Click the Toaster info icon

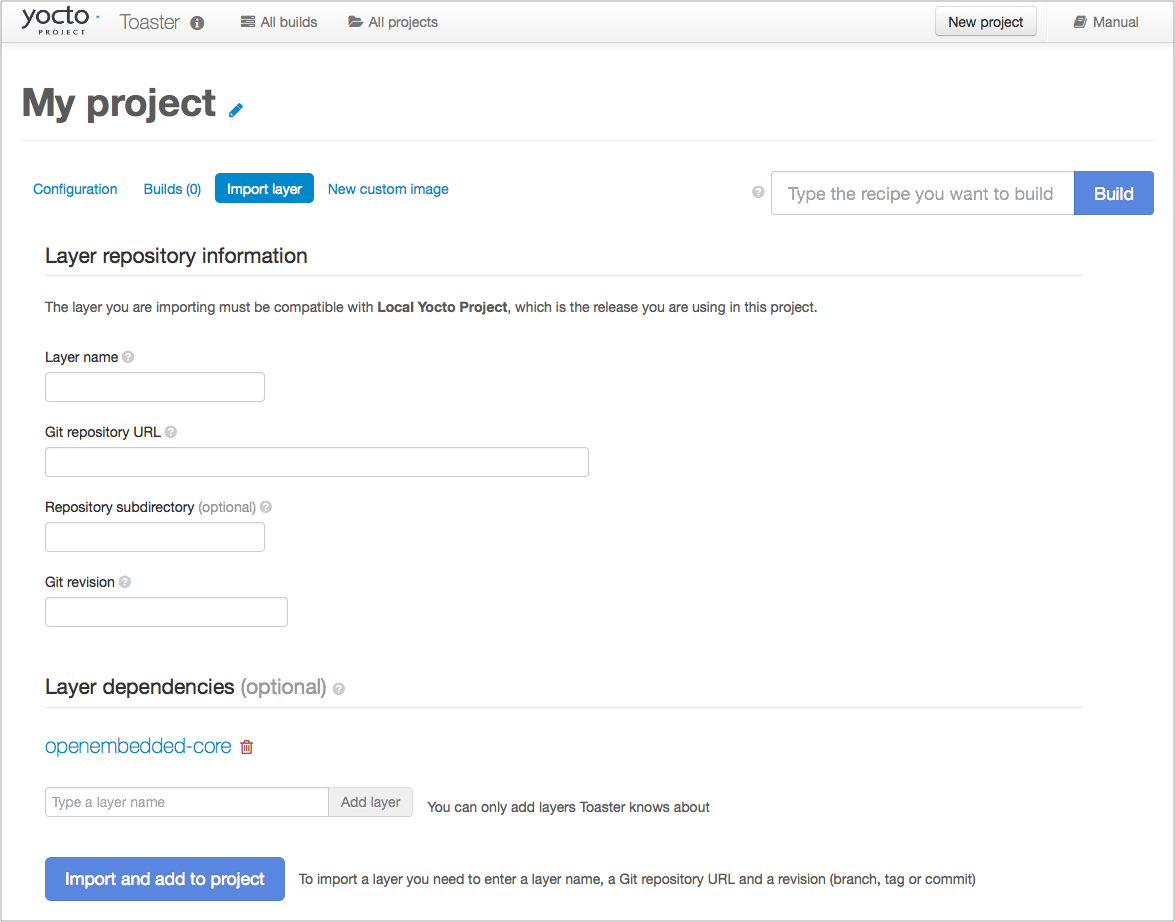[197, 23]
